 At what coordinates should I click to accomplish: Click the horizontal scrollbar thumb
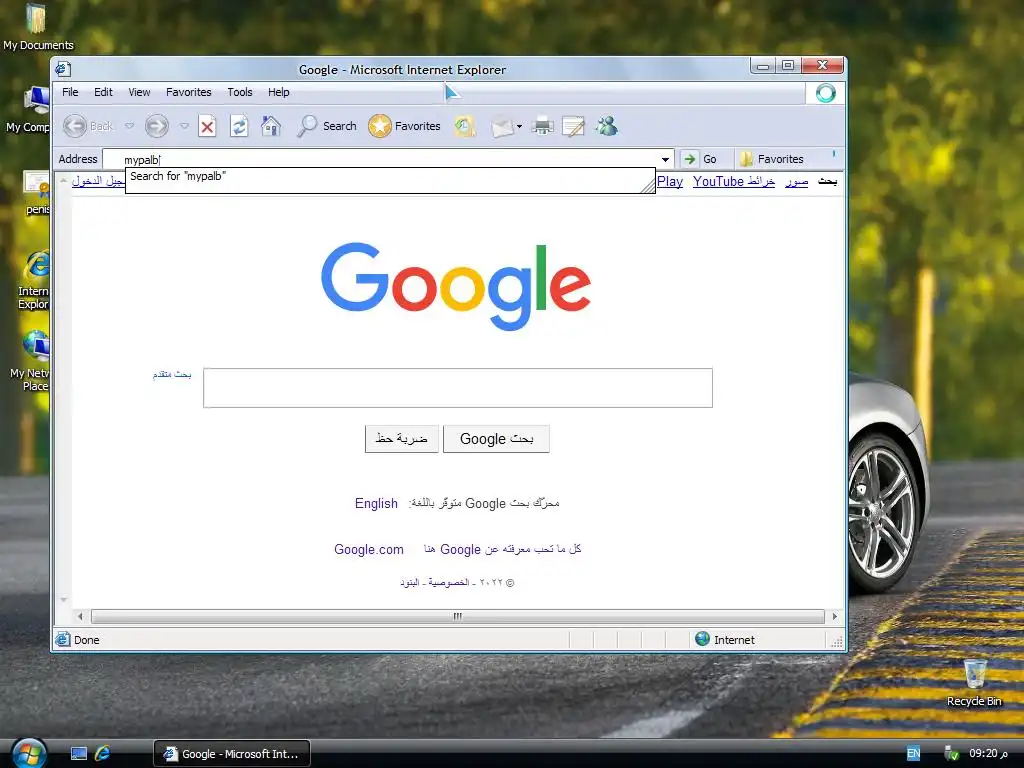[x=458, y=616]
